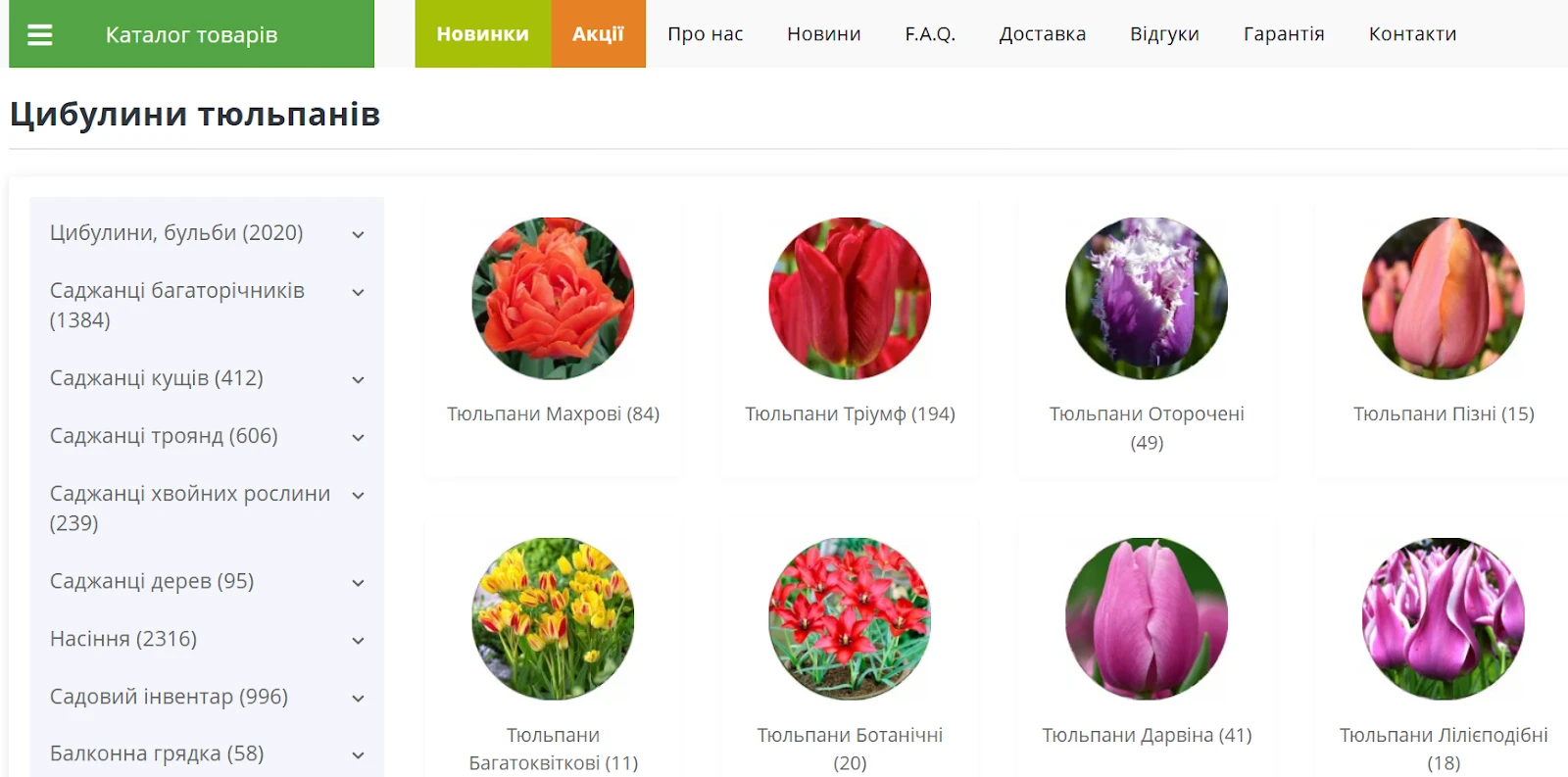Select the Тюльпани Пізні picture
Screen dimensions: 1568x777
point(1444,298)
